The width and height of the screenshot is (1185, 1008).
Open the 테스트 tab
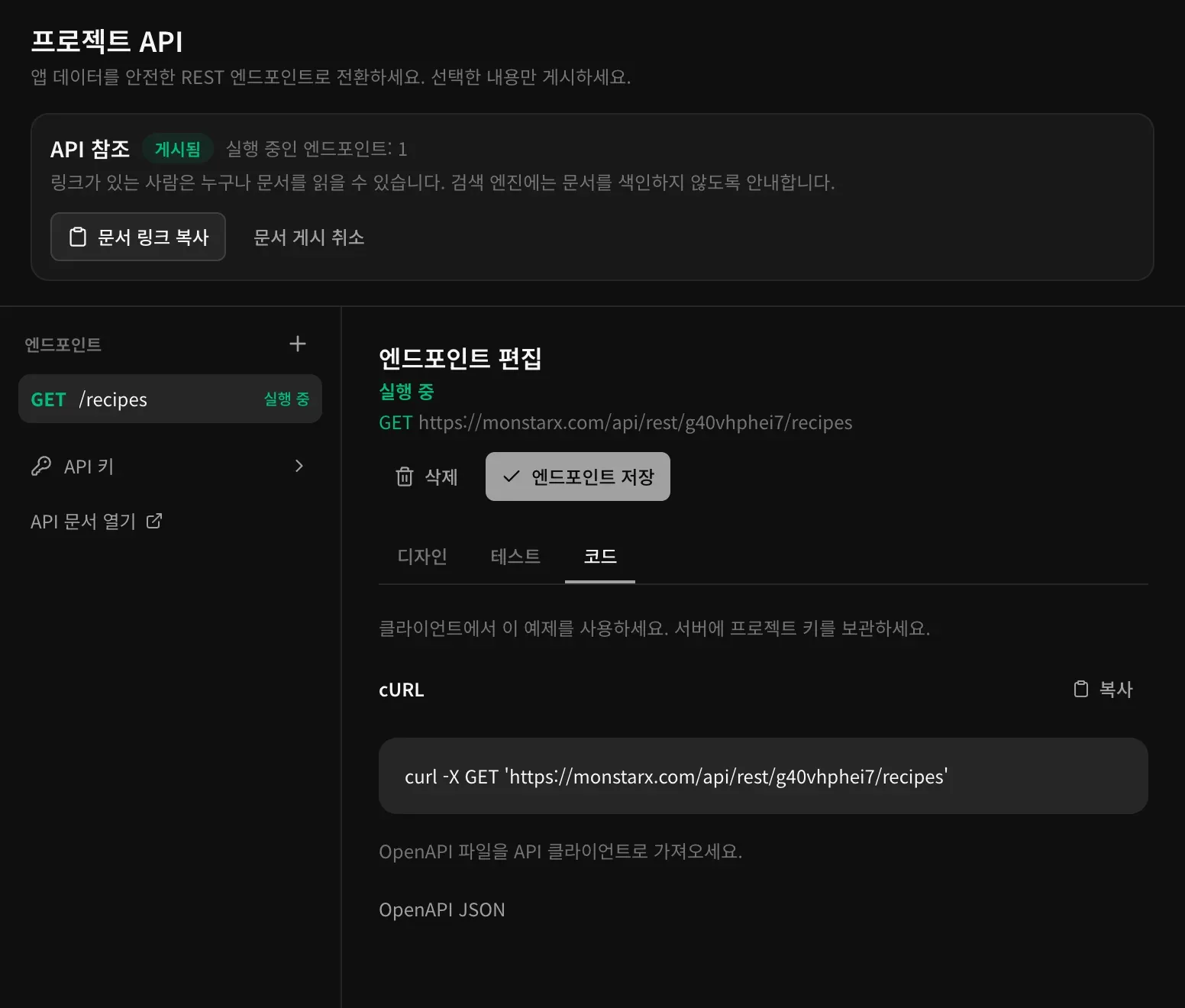[x=515, y=556]
